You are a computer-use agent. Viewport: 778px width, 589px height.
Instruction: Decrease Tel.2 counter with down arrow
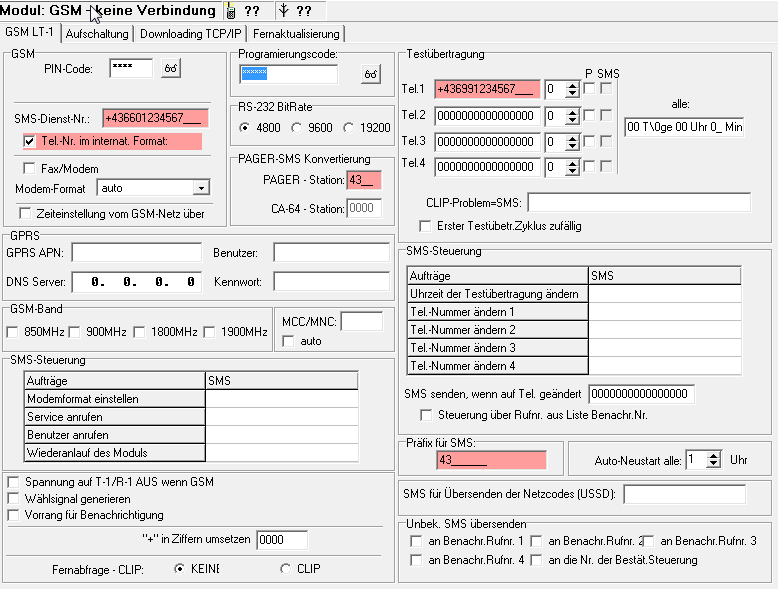tap(572, 120)
